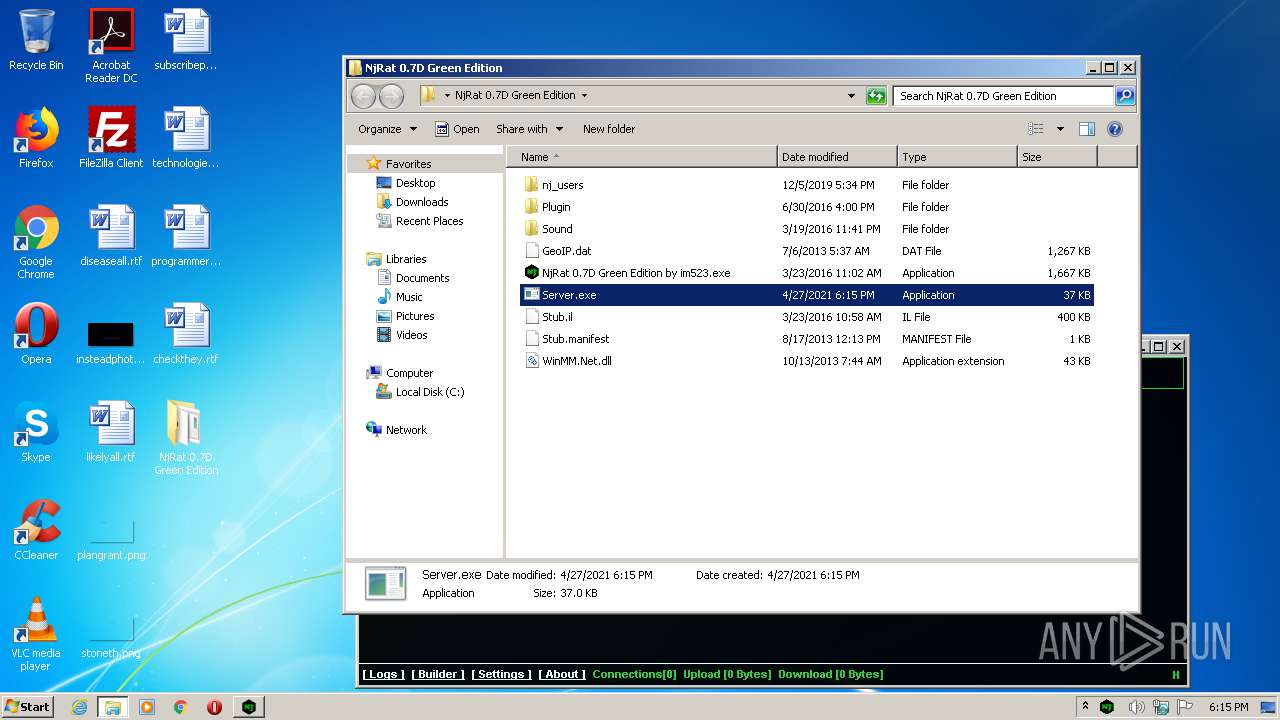Toggle the preview pane button
Viewport: 1280px width, 720px height.
click(x=1087, y=129)
